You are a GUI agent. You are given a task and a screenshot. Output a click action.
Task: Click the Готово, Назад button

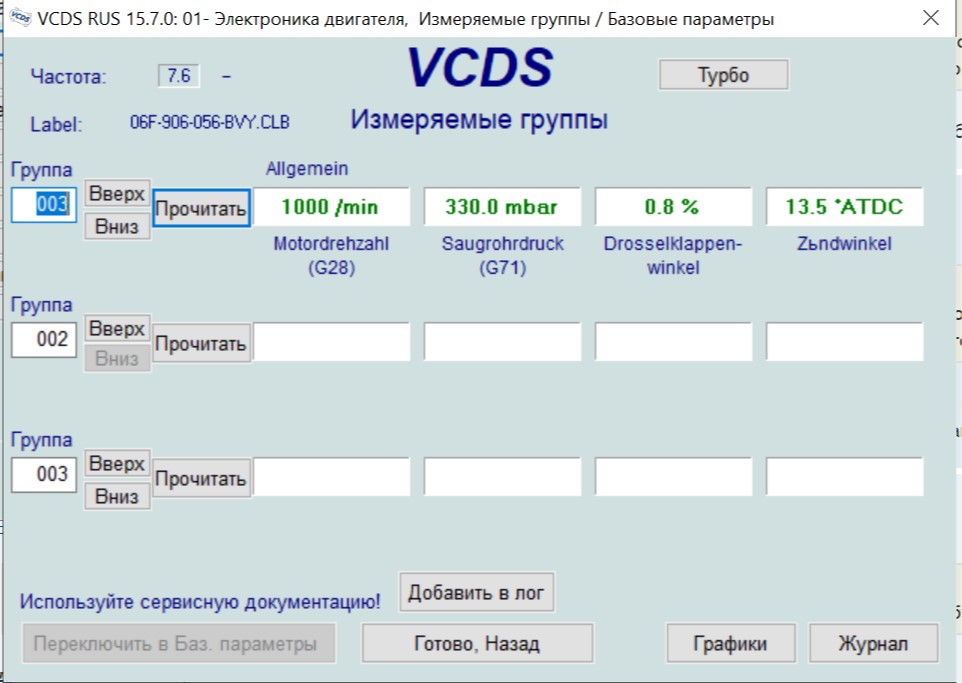pyautogui.click(x=477, y=644)
